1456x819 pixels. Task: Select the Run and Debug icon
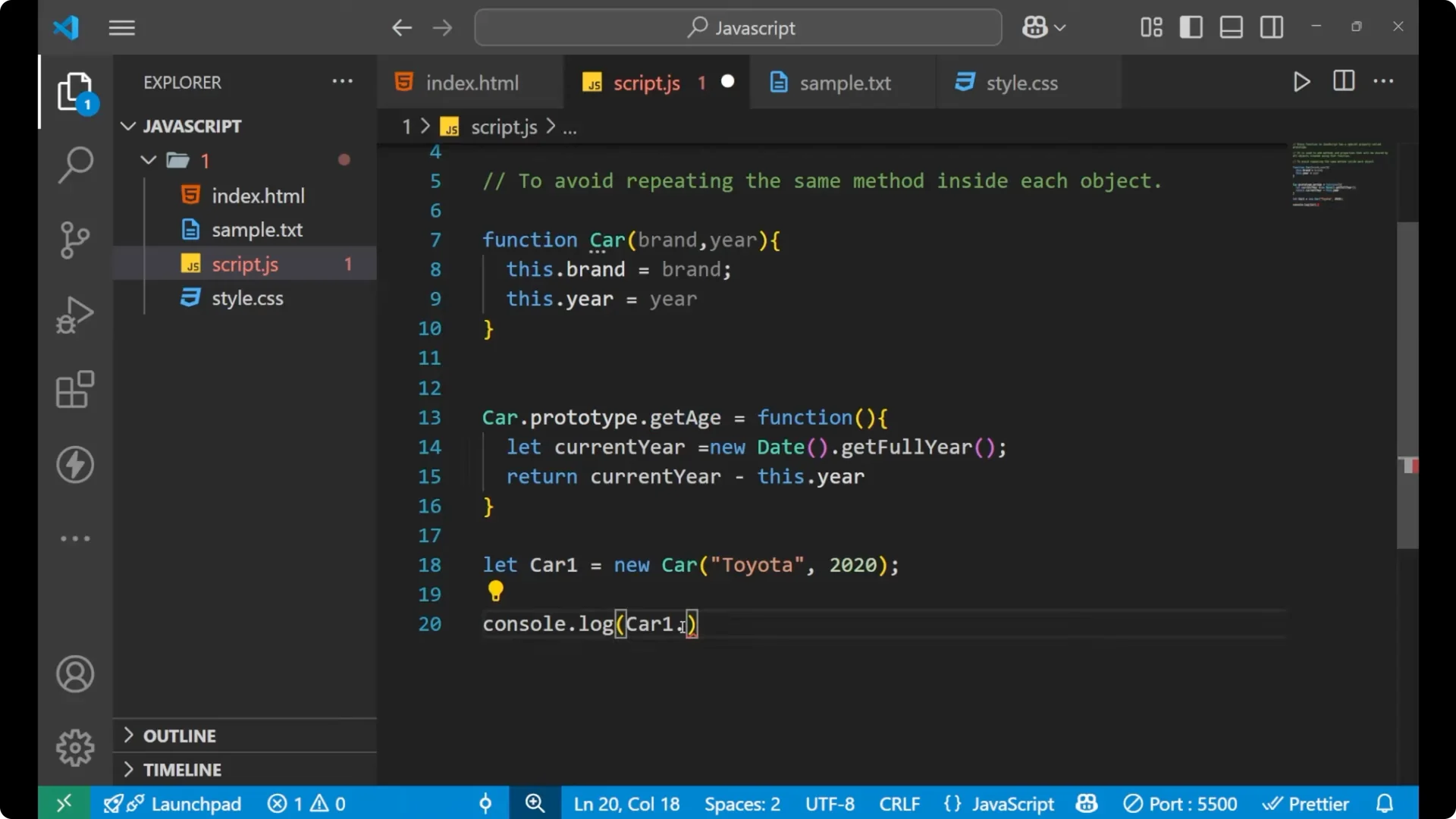pos(74,315)
